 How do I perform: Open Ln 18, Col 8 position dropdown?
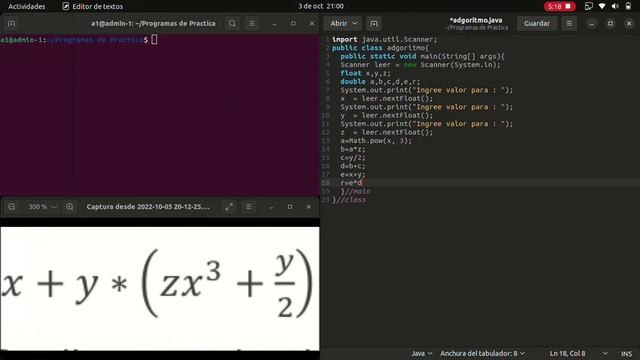pos(579,353)
